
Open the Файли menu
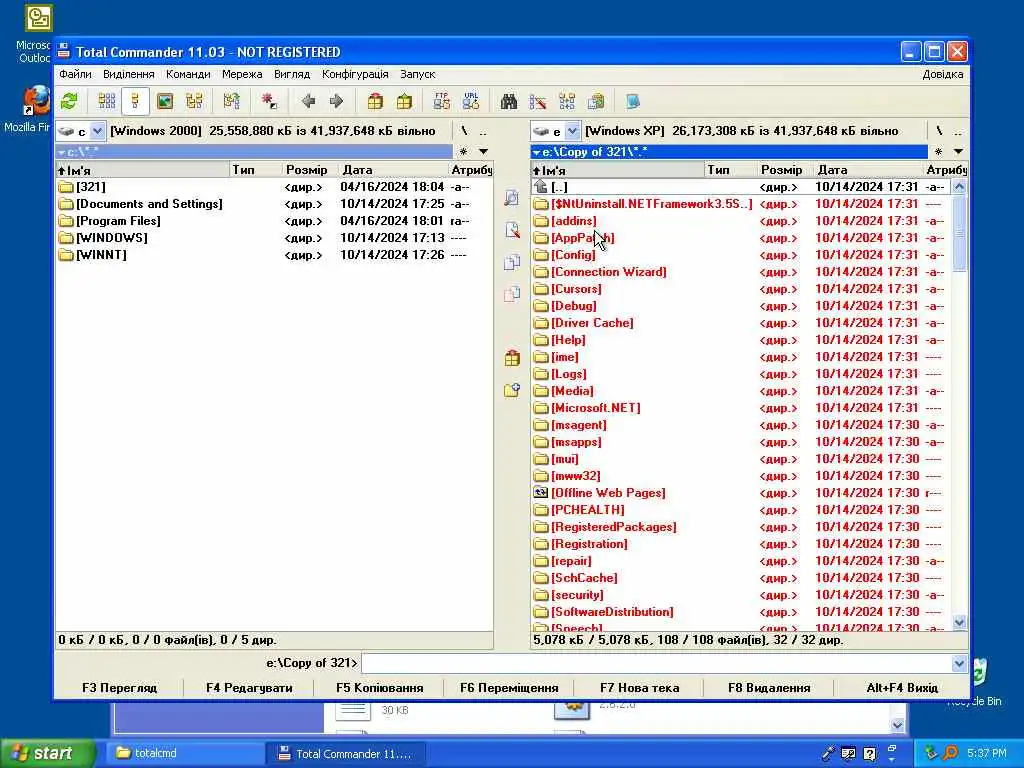coord(75,74)
